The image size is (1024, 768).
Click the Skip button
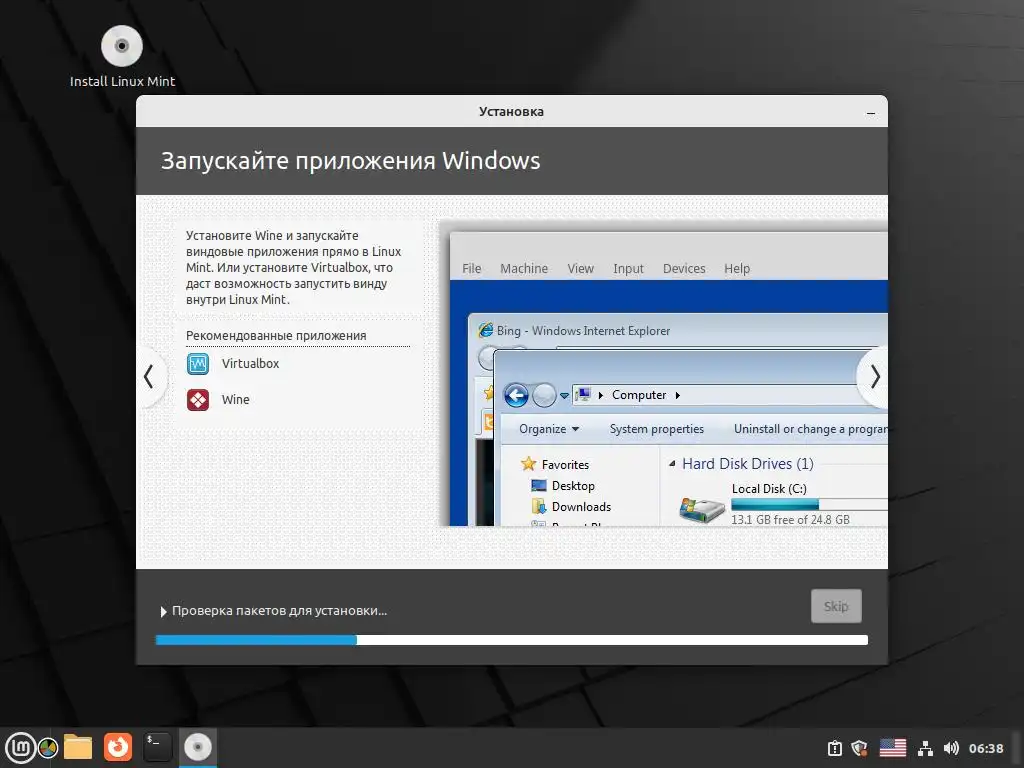836,606
